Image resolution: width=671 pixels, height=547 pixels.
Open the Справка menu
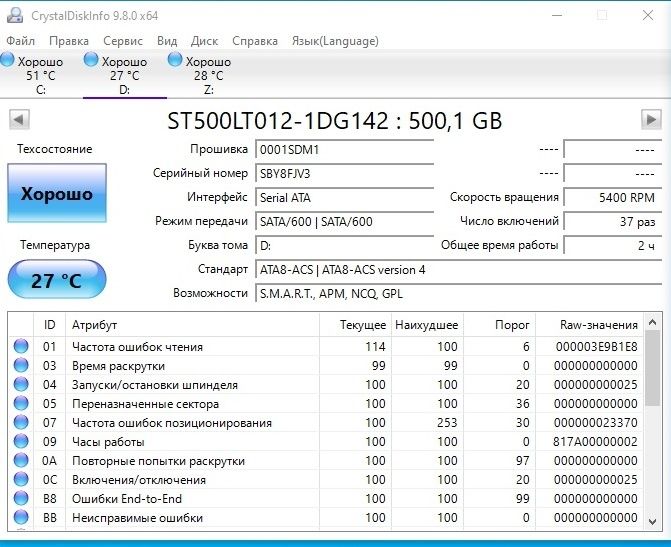point(255,41)
